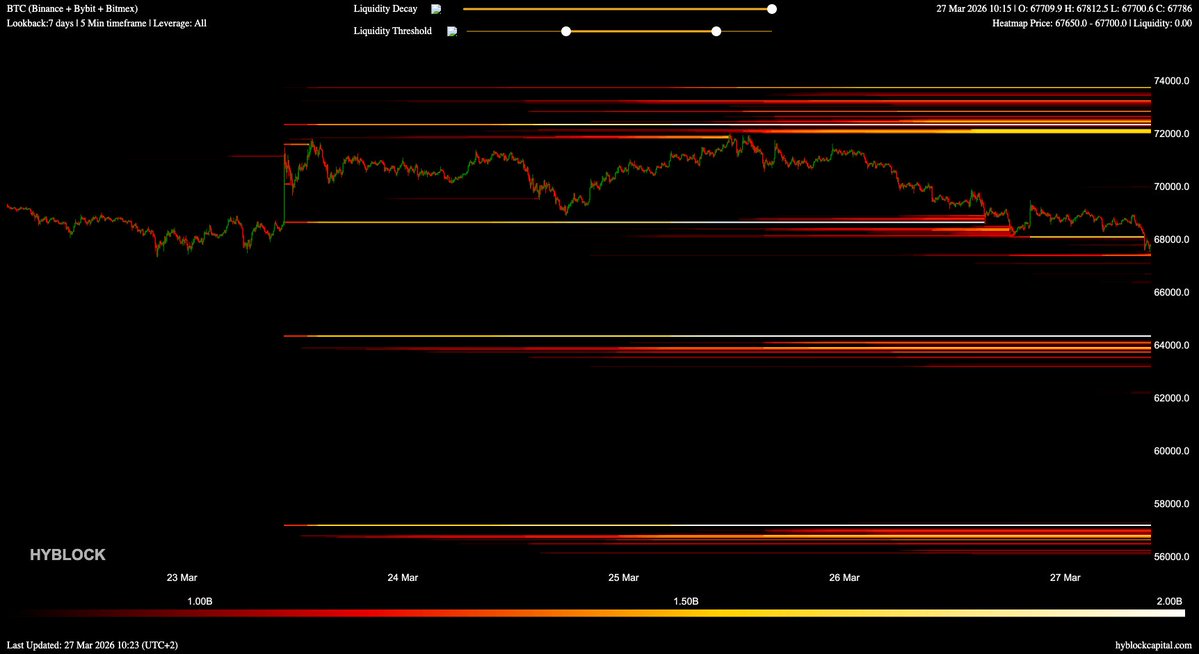Click the Last Updated timestamp
Viewport: 1199px width, 654px height.
point(92,645)
